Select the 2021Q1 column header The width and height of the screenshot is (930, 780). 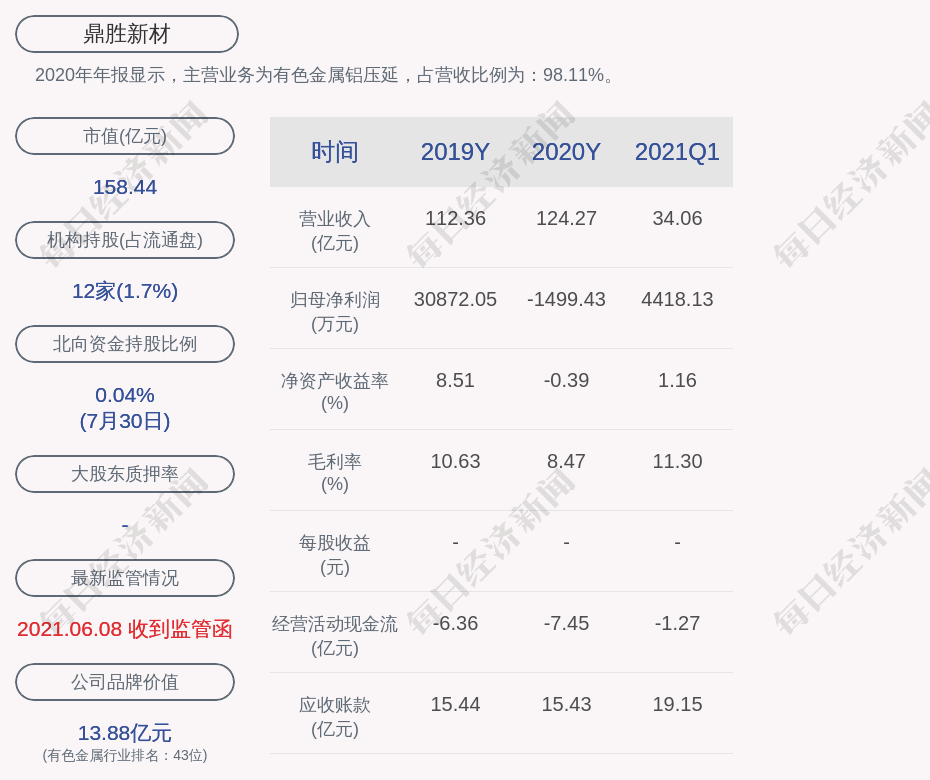pyautogui.click(x=677, y=152)
